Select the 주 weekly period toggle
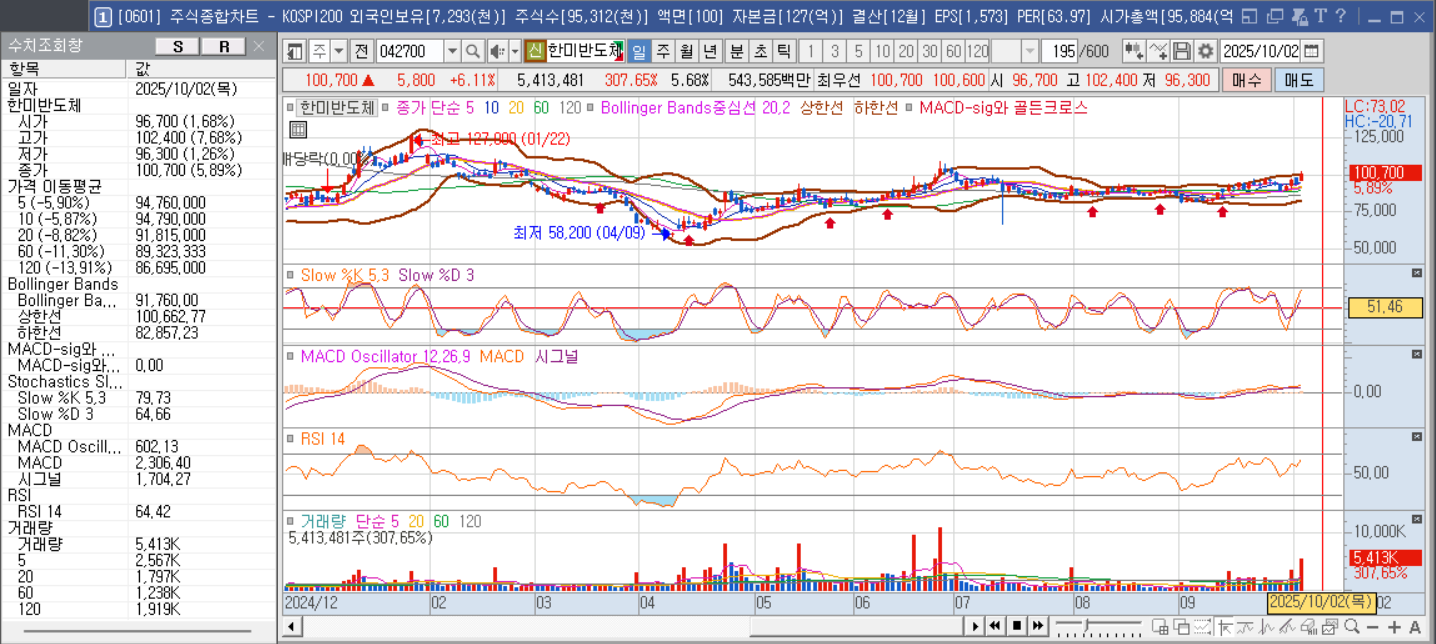Viewport: 1436px width, 644px height. point(663,52)
